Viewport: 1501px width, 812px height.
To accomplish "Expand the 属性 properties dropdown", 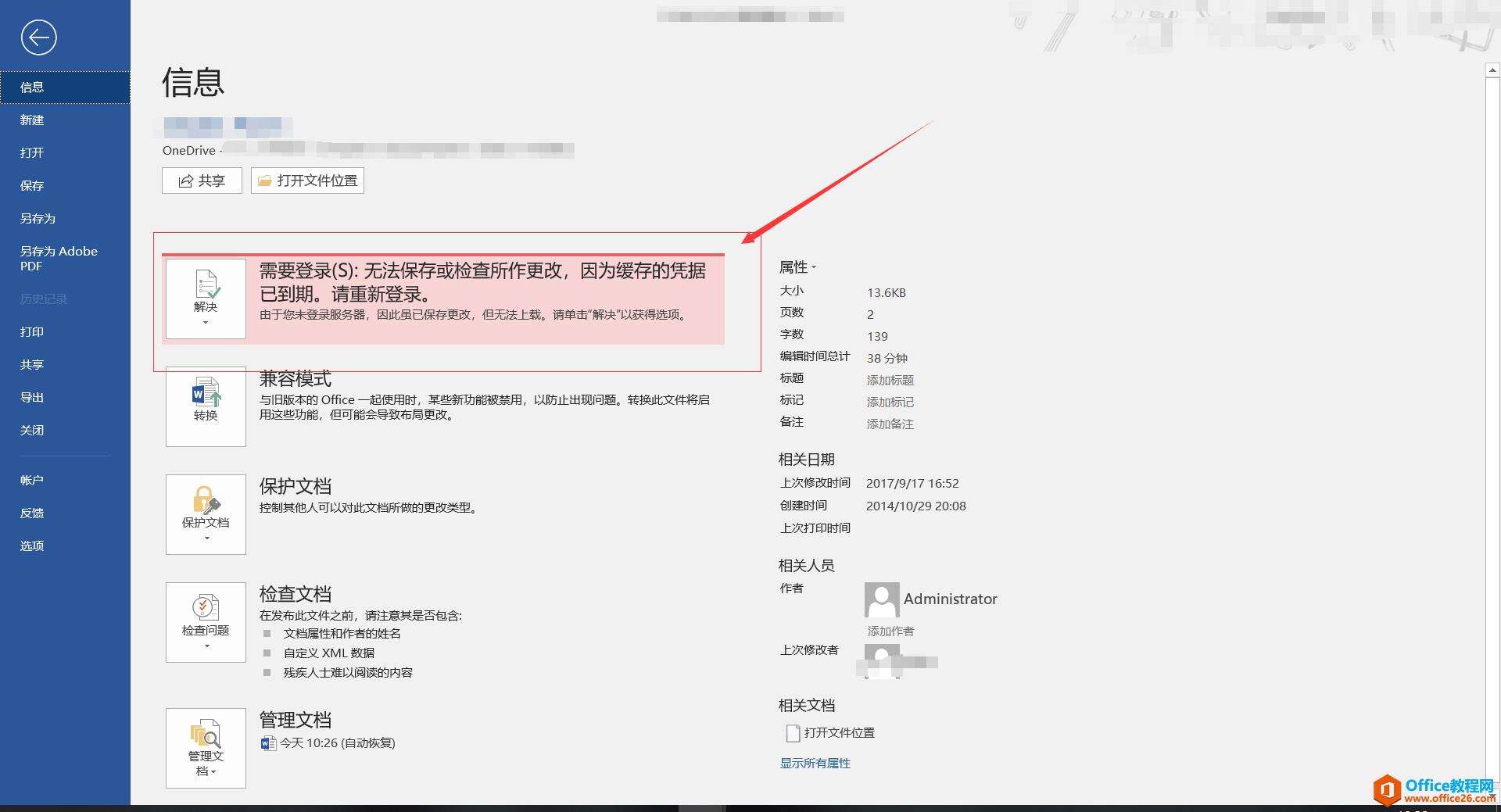I will [797, 267].
